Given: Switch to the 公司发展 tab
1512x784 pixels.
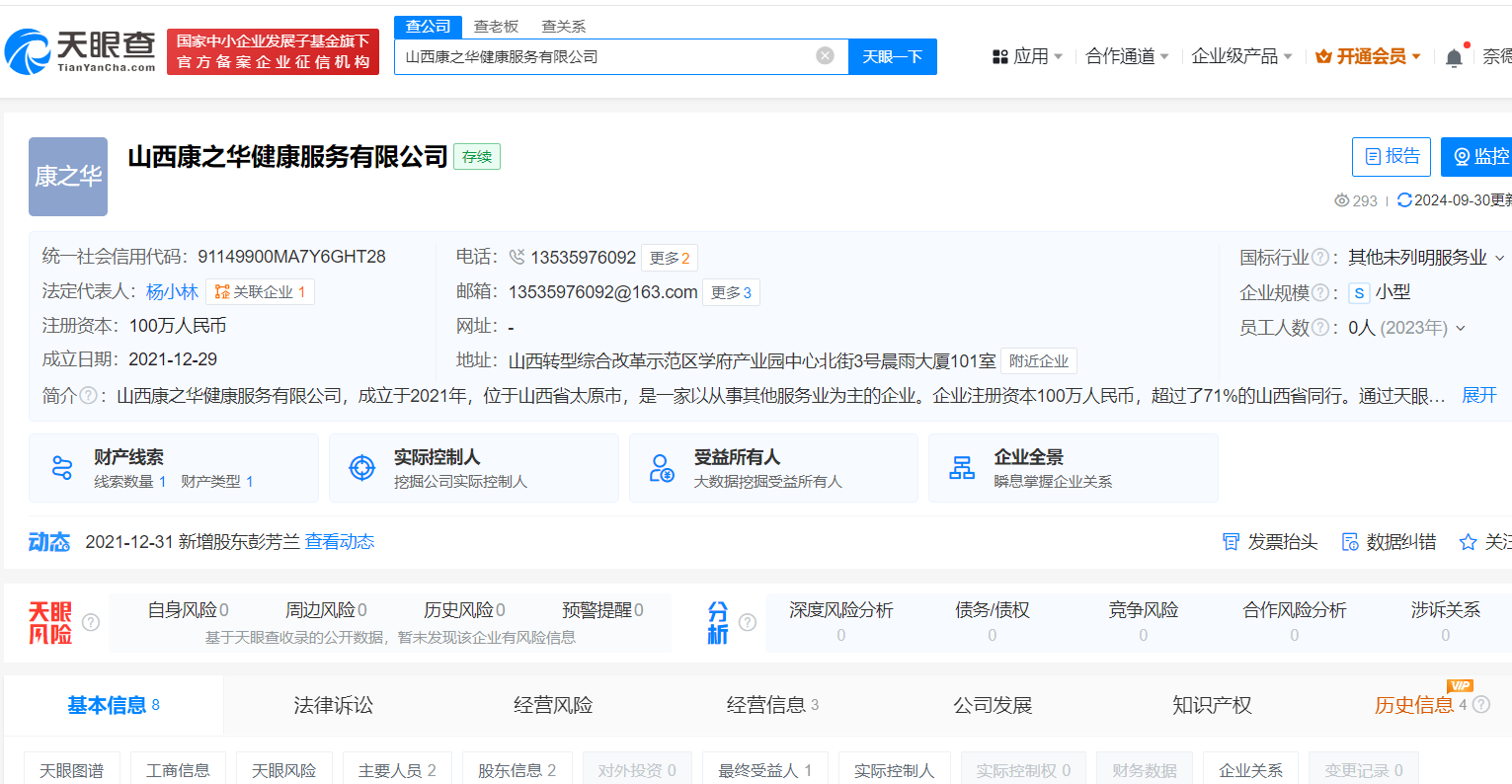Looking at the screenshot, I should 993,705.
